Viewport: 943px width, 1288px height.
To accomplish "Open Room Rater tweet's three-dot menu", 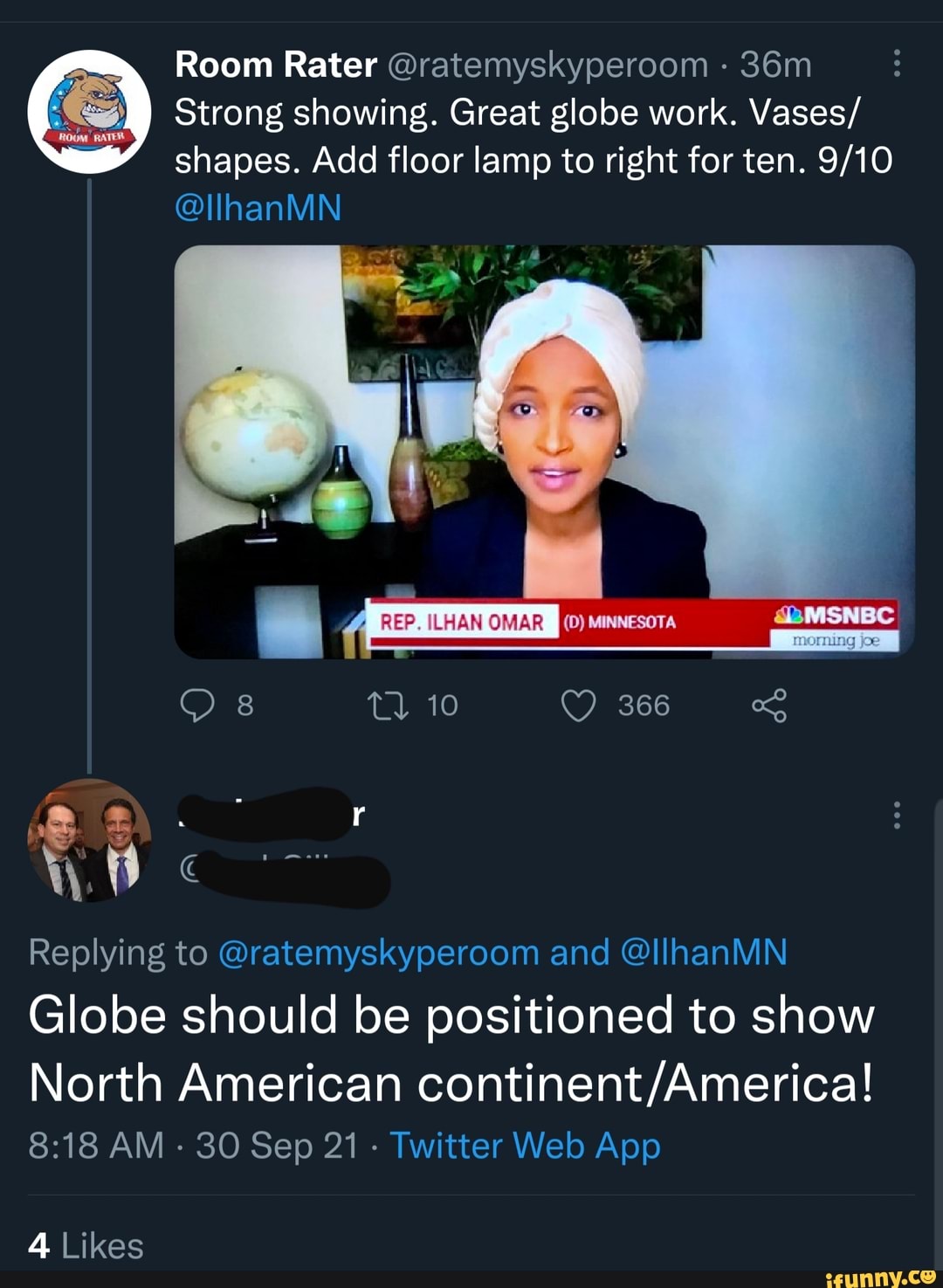I will click(897, 64).
